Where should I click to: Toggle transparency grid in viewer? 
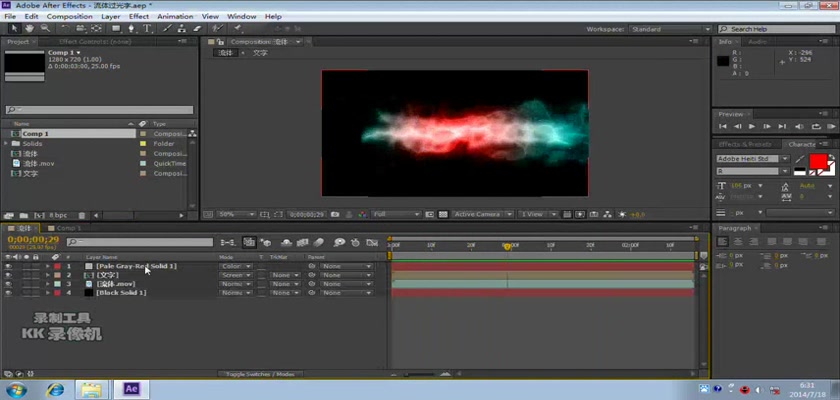(x=443, y=214)
